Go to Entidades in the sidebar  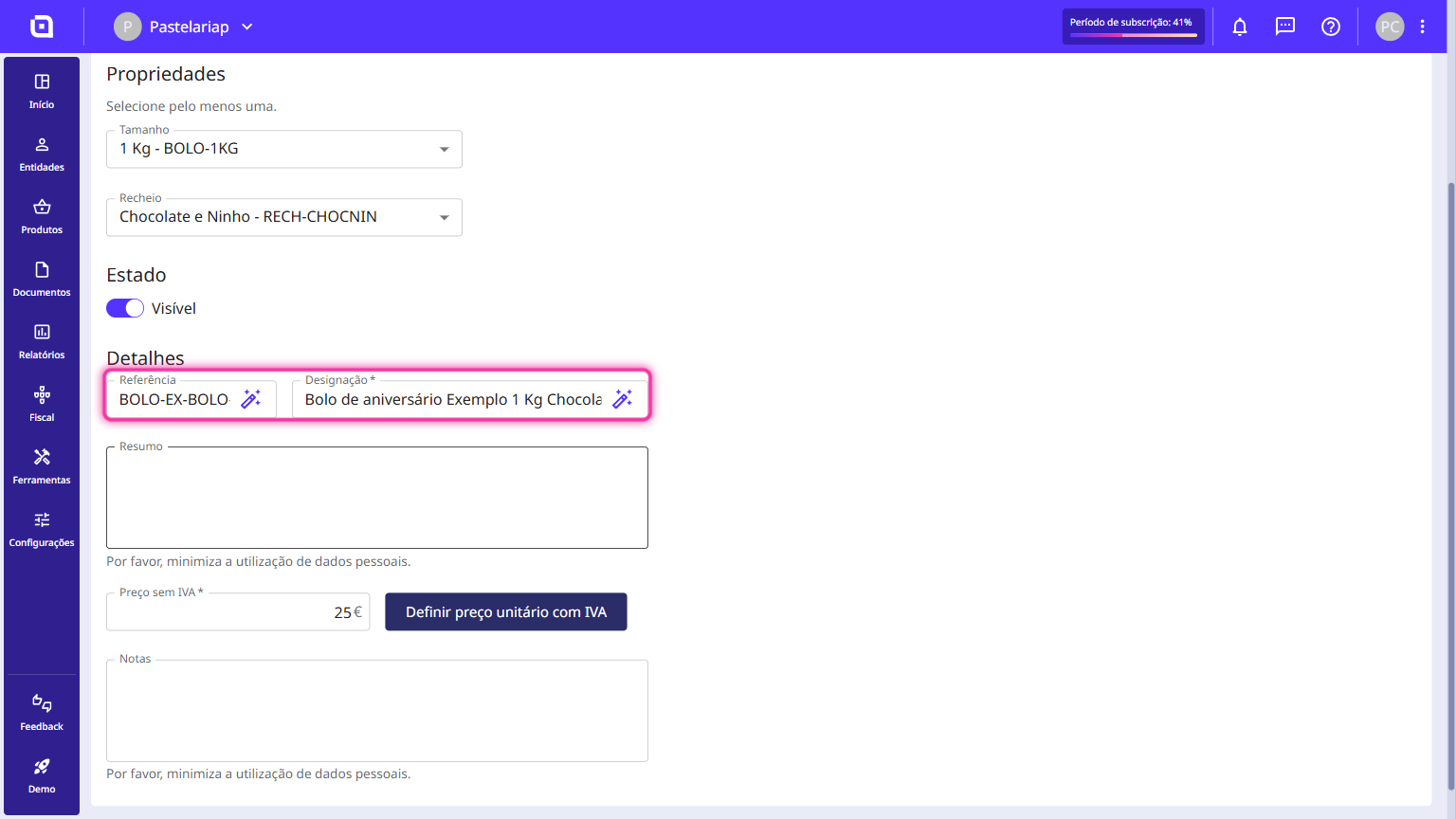pyautogui.click(x=42, y=154)
